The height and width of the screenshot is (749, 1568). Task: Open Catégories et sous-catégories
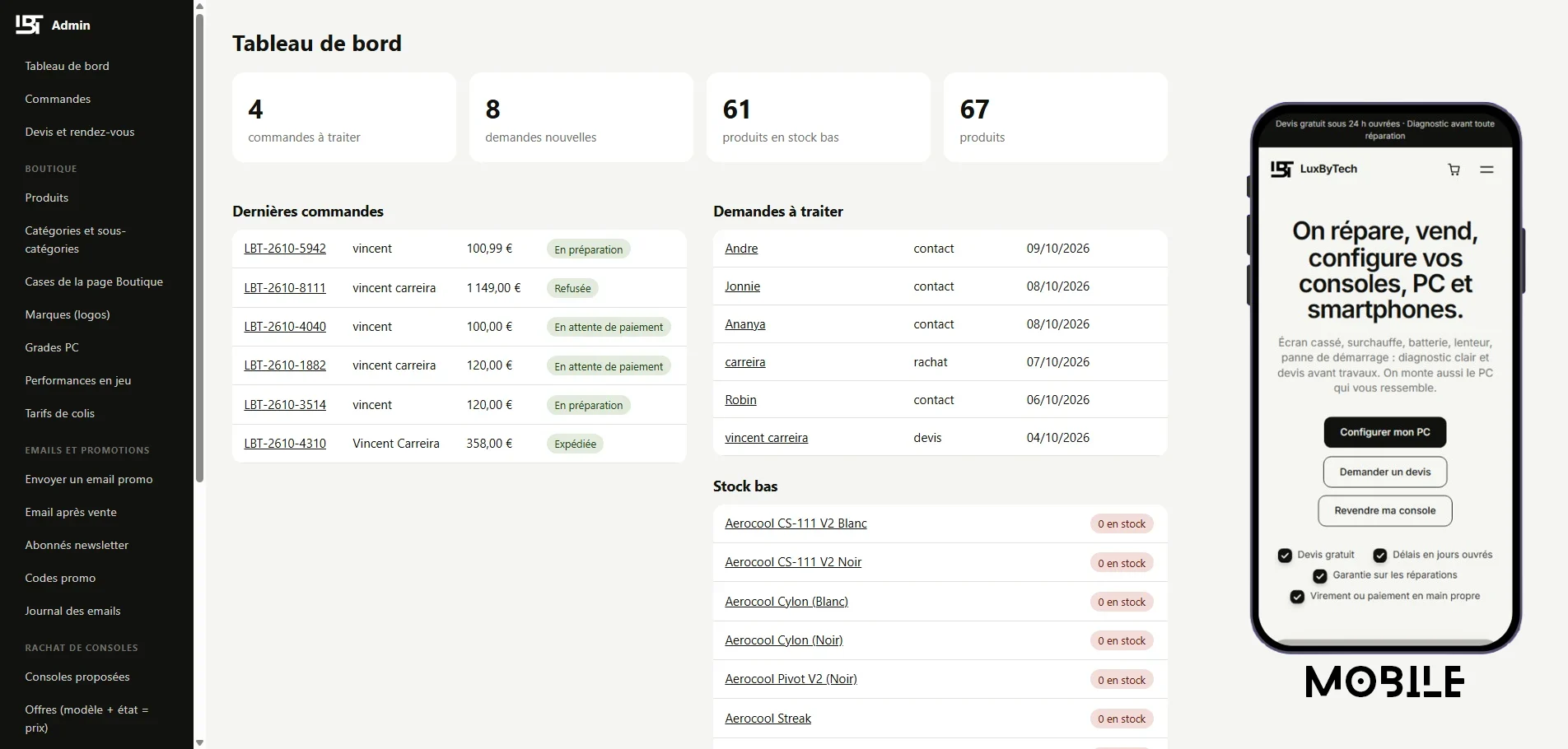tap(76, 240)
